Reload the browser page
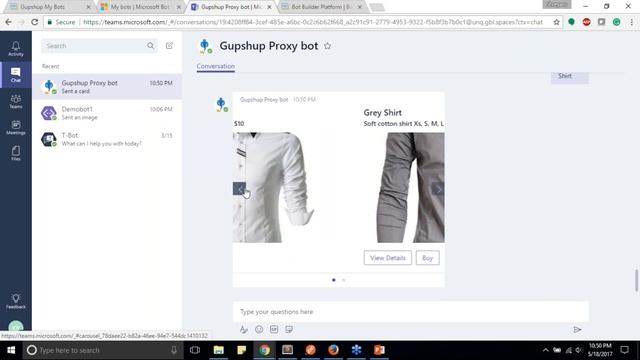640x360 pixels. coord(35,22)
